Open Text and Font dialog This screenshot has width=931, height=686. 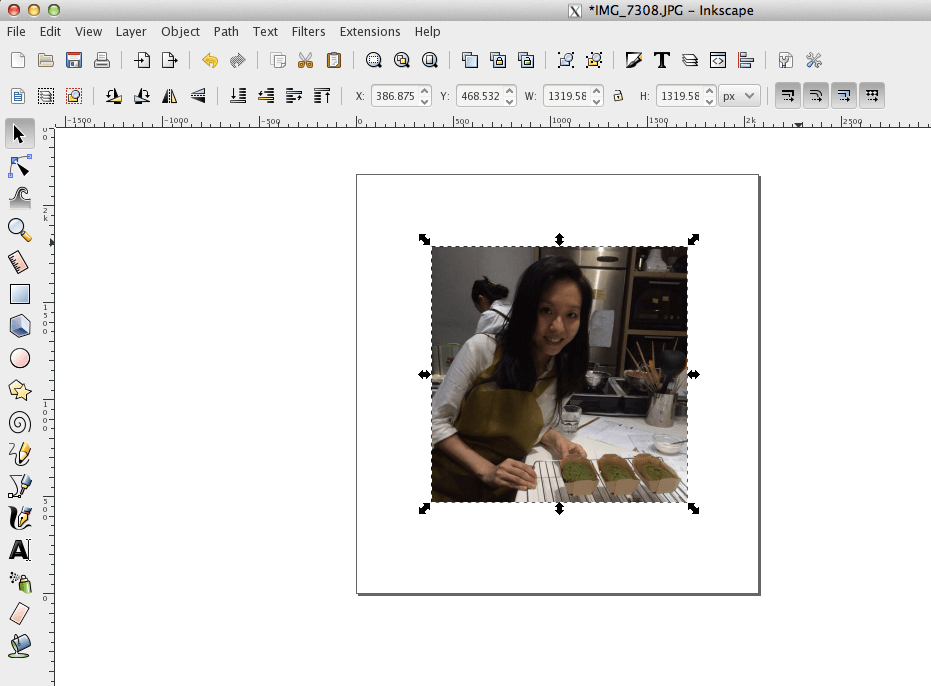(x=661, y=60)
